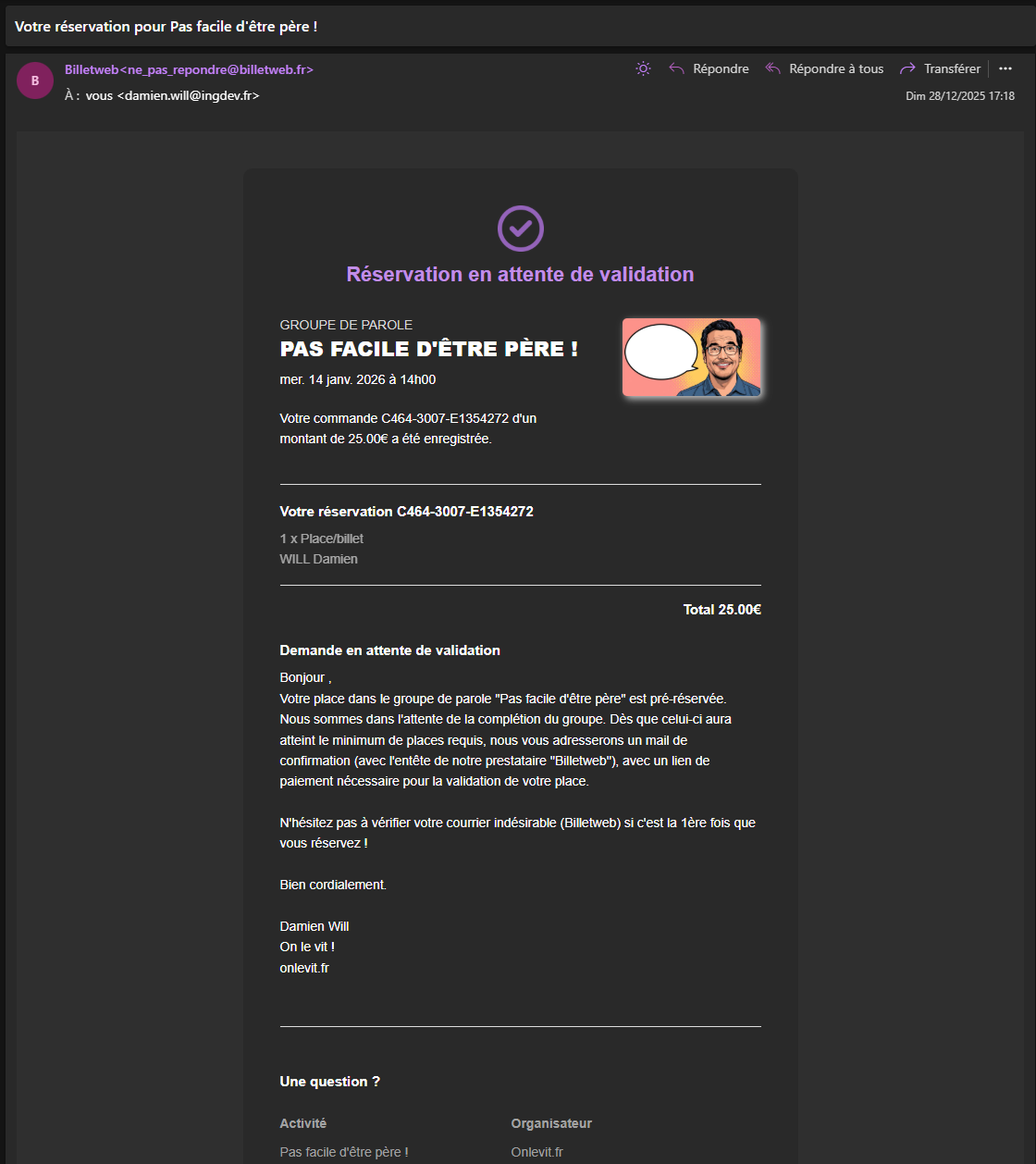Forward the email with Transférer
The width and height of the screenshot is (1036, 1164).
(940, 68)
